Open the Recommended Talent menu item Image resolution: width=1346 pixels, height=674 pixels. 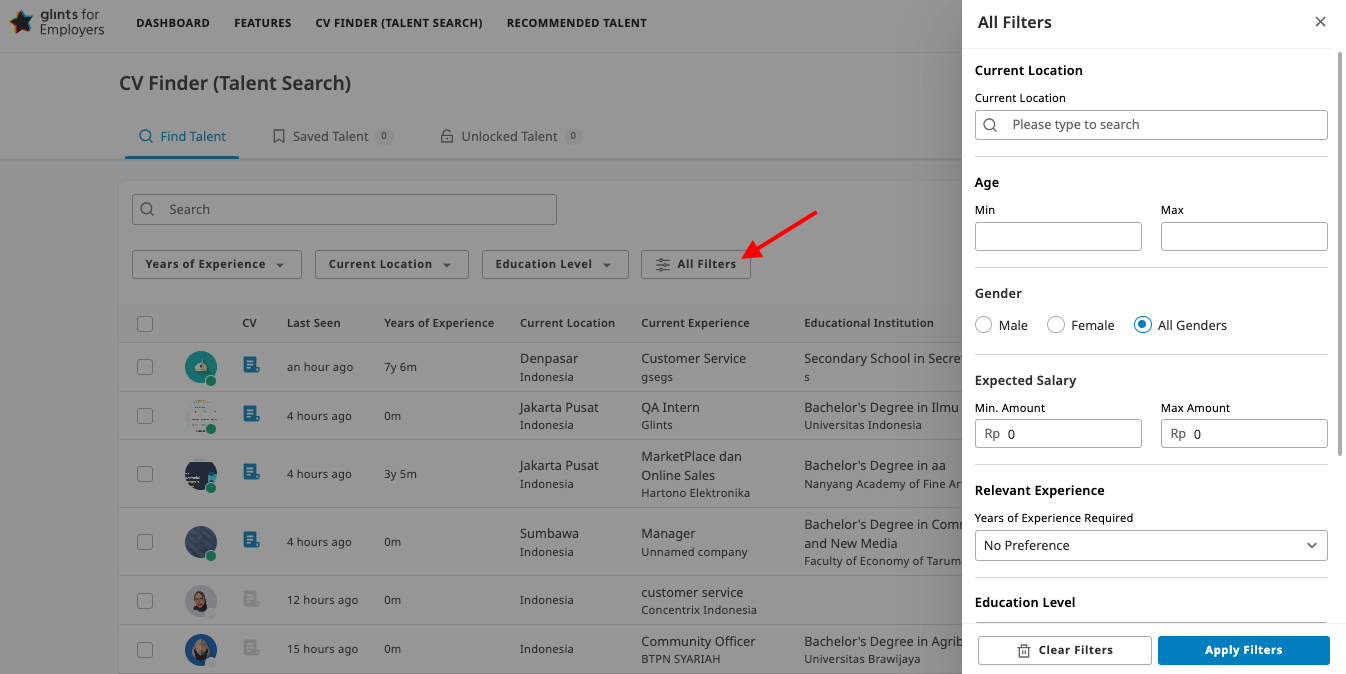click(x=577, y=22)
